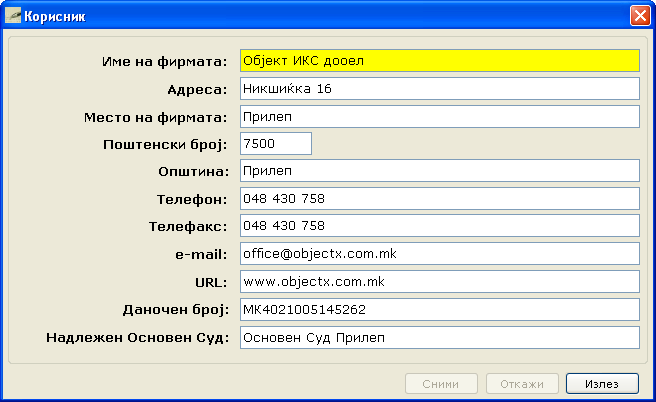Click the Телефон number field
The image size is (656, 402).
tap(439, 199)
